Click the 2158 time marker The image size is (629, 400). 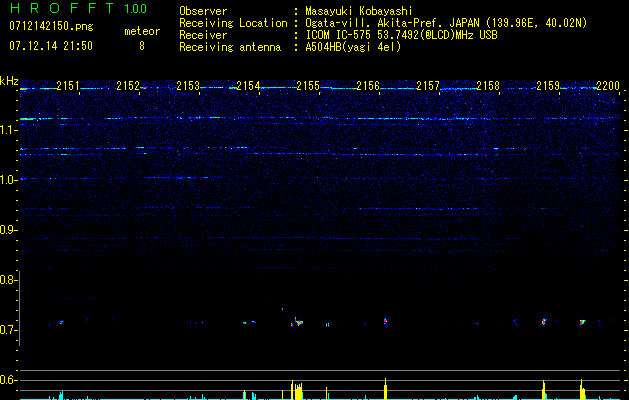tap(488, 85)
